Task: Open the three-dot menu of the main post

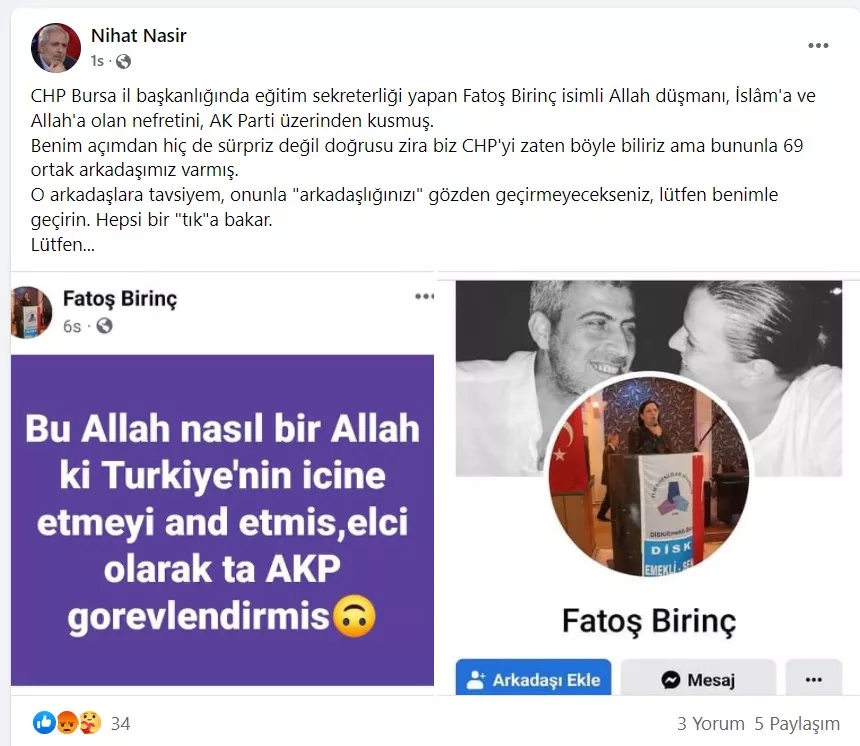Action: (x=818, y=46)
